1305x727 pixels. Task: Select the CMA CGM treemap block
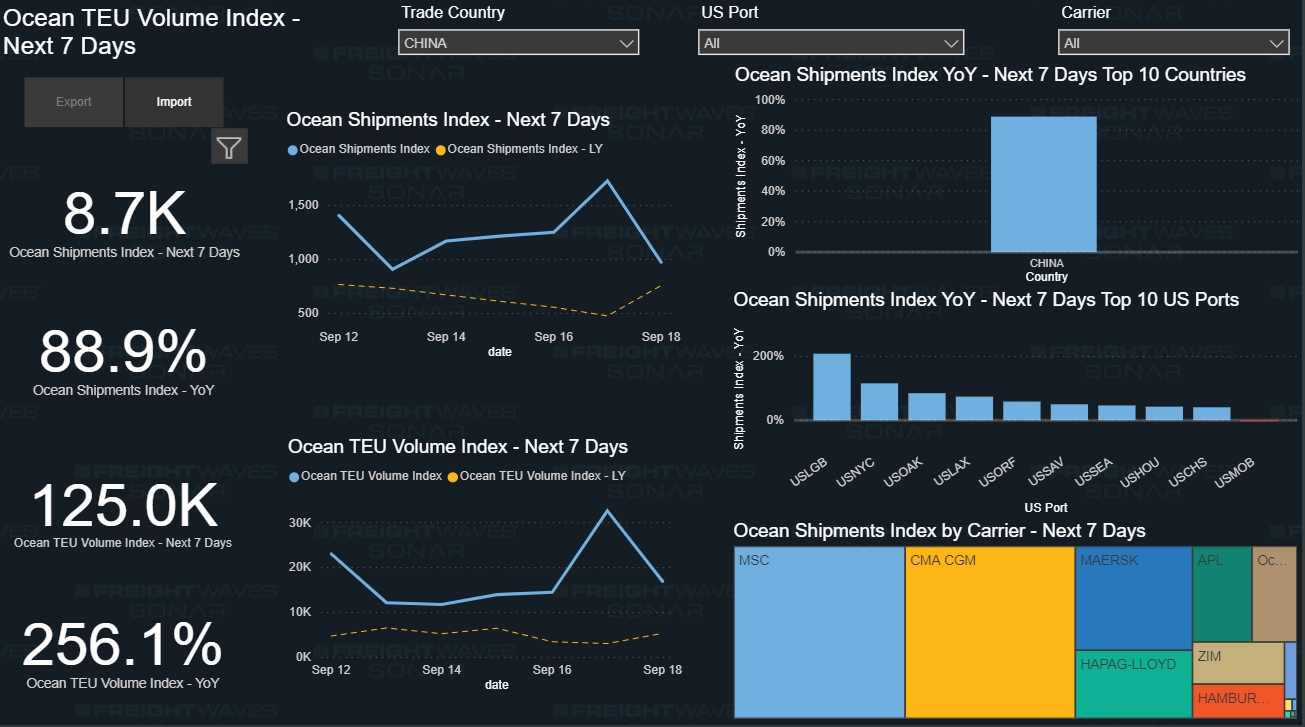coord(989,632)
